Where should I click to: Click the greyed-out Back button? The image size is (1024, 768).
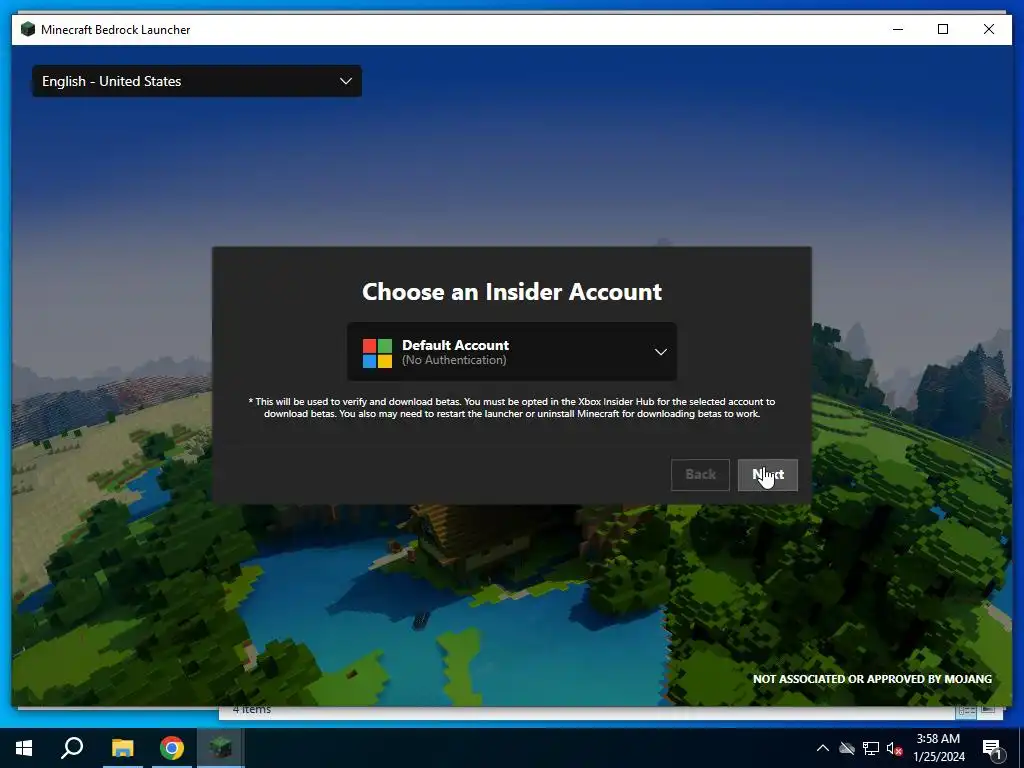(700, 475)
